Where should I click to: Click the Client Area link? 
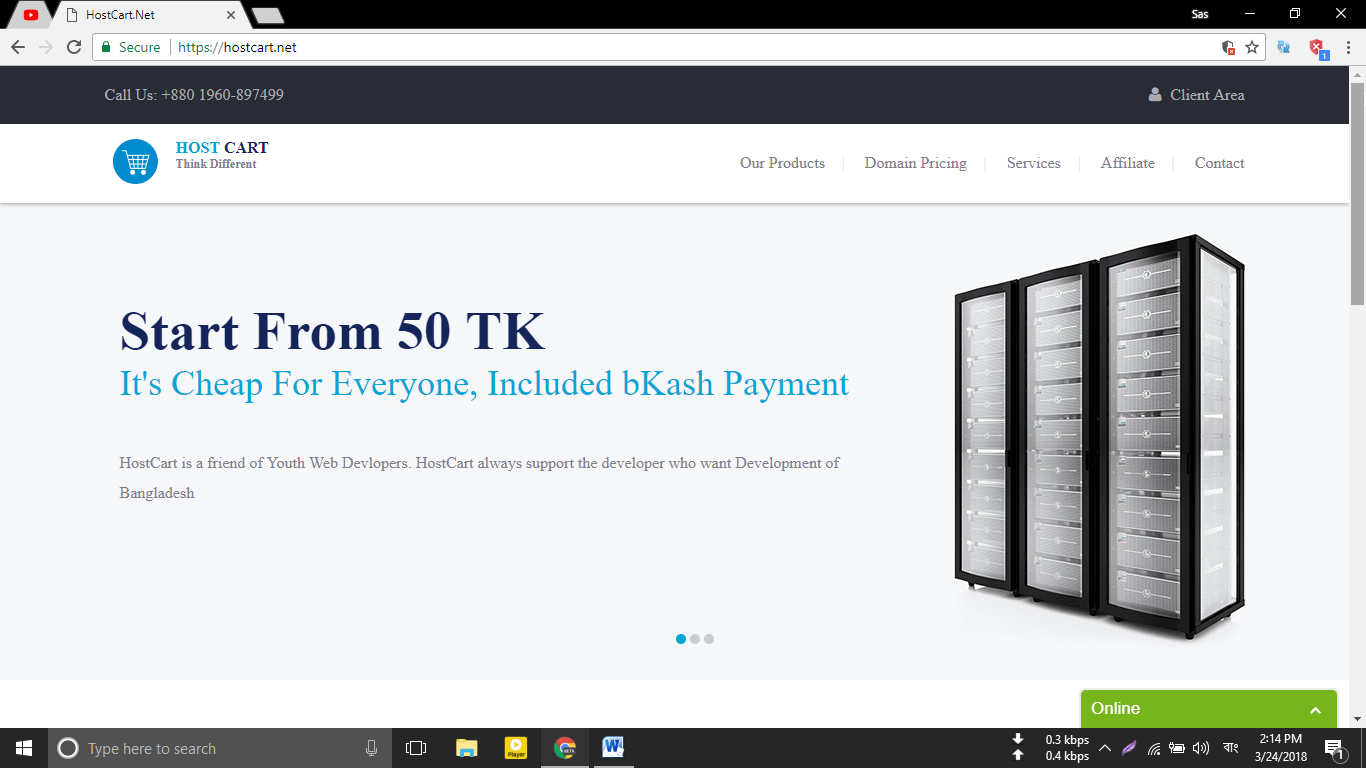tap(1207, 94)
